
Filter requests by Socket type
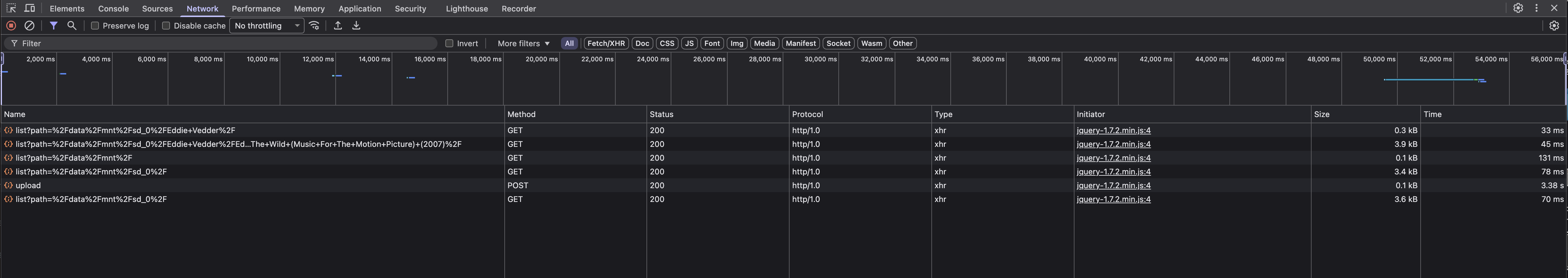(838, 43)
